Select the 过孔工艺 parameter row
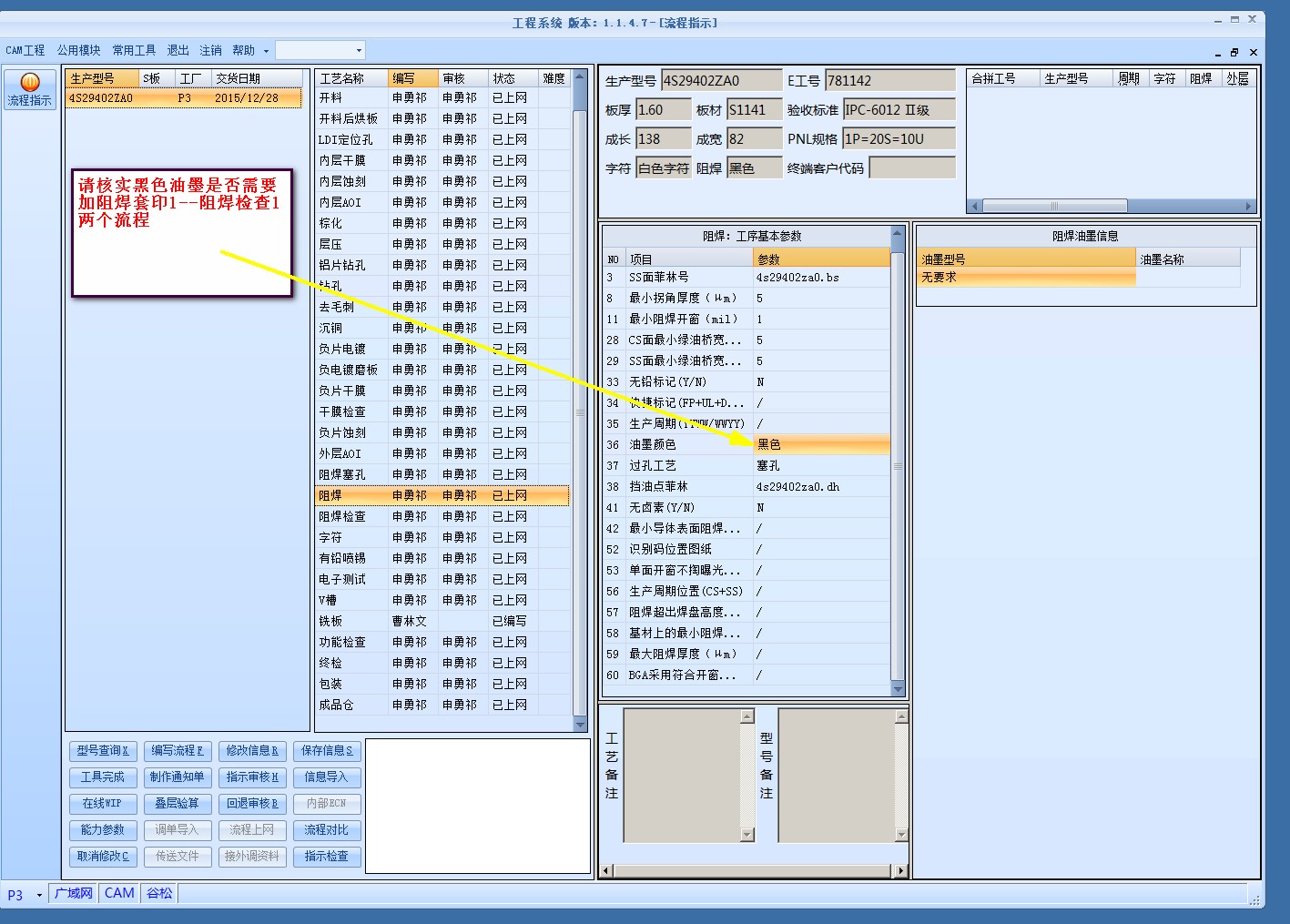The image size is (1290, 924). click(x=747, y=465)
